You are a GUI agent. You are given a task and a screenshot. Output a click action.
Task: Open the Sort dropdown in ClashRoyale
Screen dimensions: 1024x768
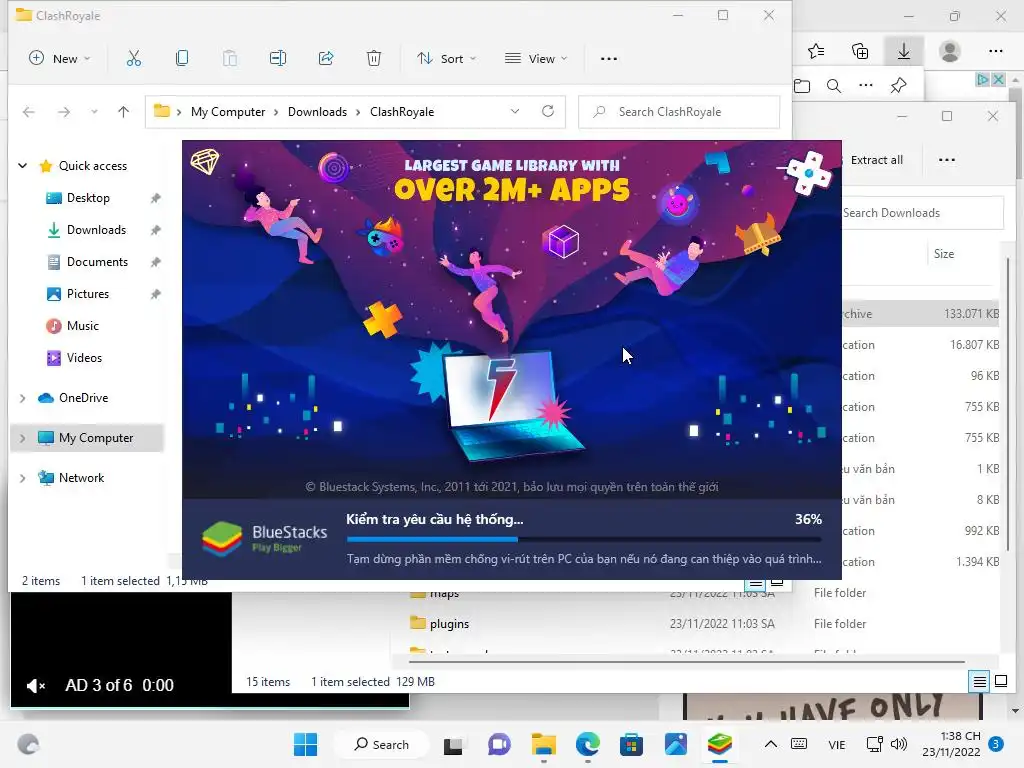point(447,59)
